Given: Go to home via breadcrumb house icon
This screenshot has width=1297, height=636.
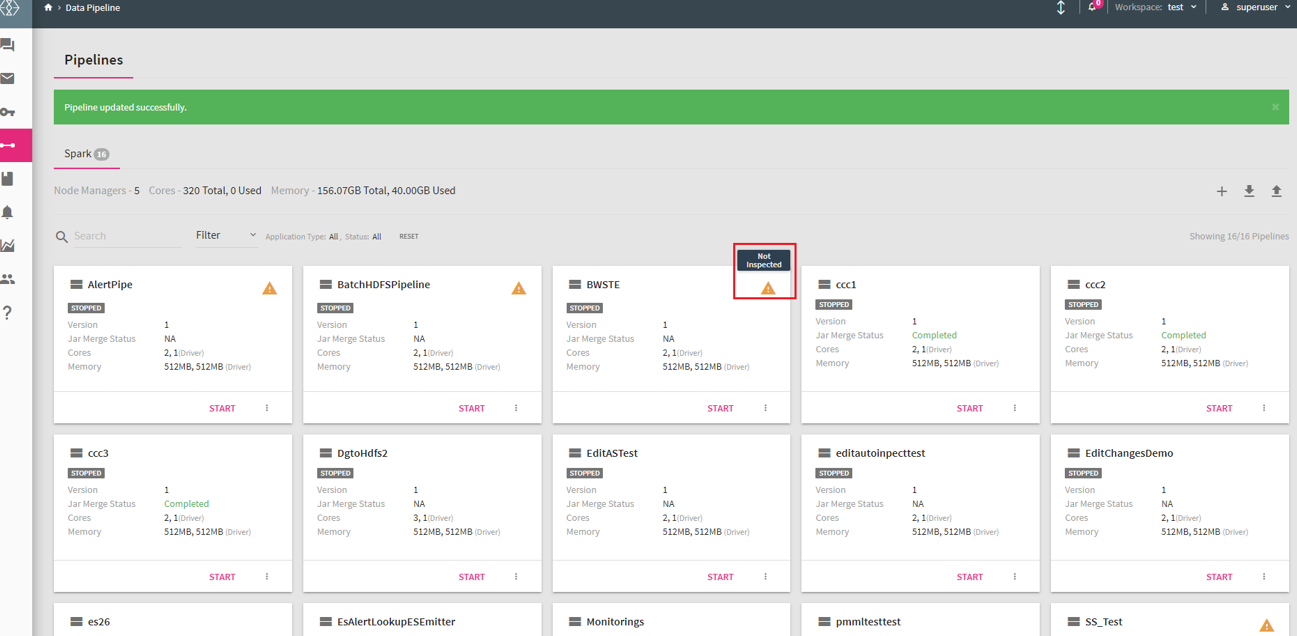Looking at the screenshot, I should point(48,7).
